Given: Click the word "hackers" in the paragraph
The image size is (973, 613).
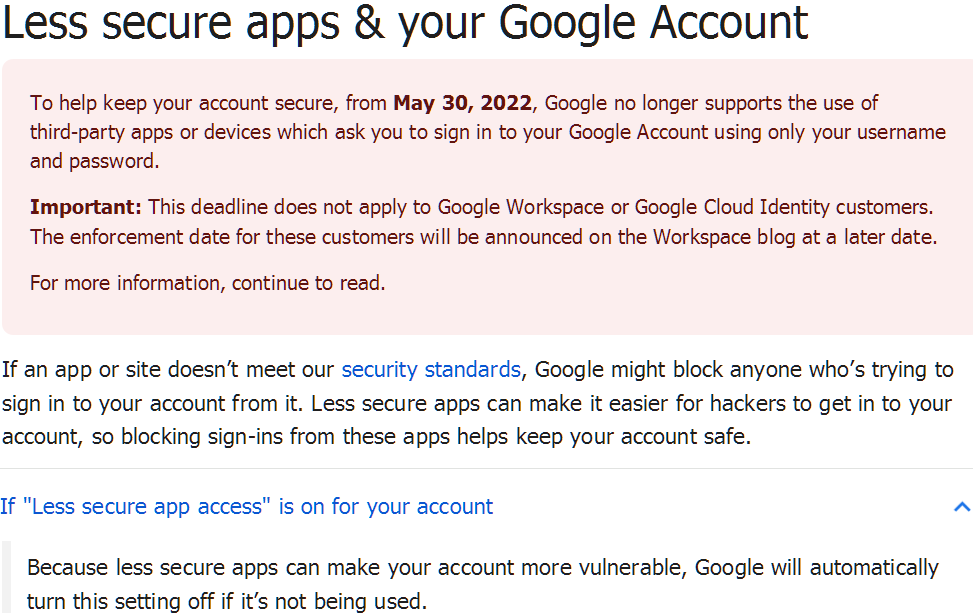Looking at the screenshot, I should (748, 404).
